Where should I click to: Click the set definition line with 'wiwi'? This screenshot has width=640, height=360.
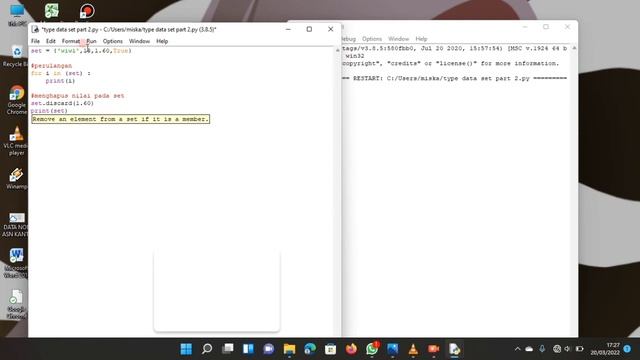click(x=81, y=51)
